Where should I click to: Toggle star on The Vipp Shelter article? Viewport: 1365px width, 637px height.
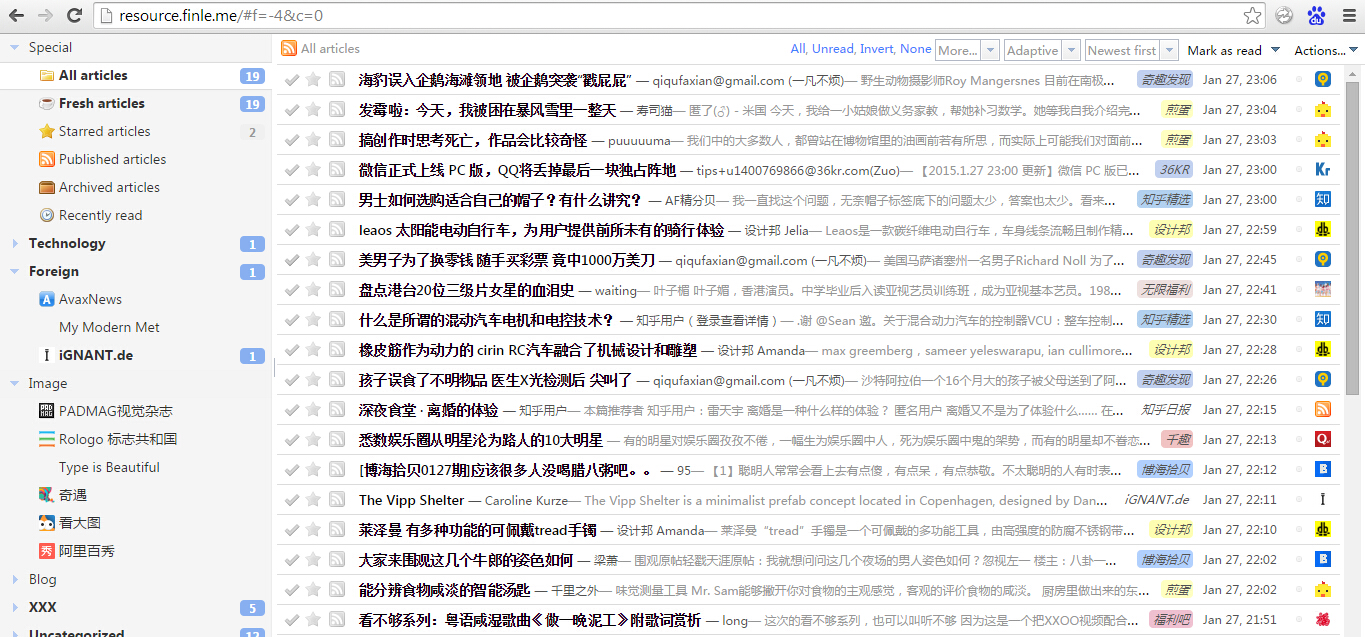[x=313, y=500]
